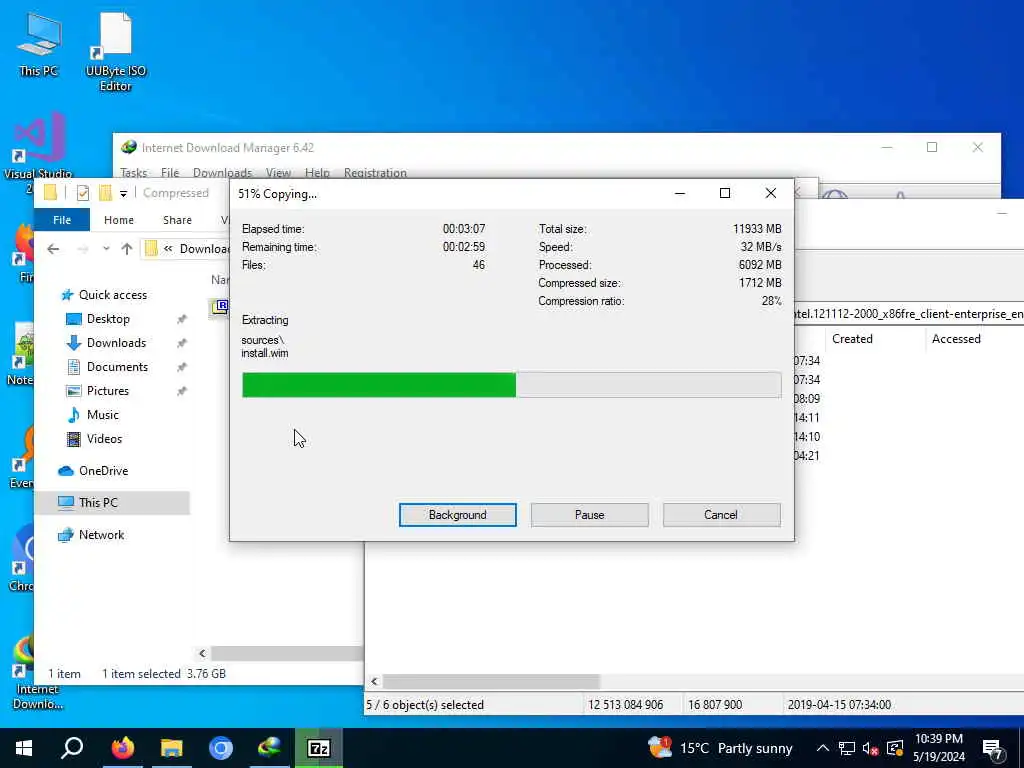This screenshot has height=768, width=1024.
Task: Open Firefox from the taskbar
Action: tap(122, 748)
